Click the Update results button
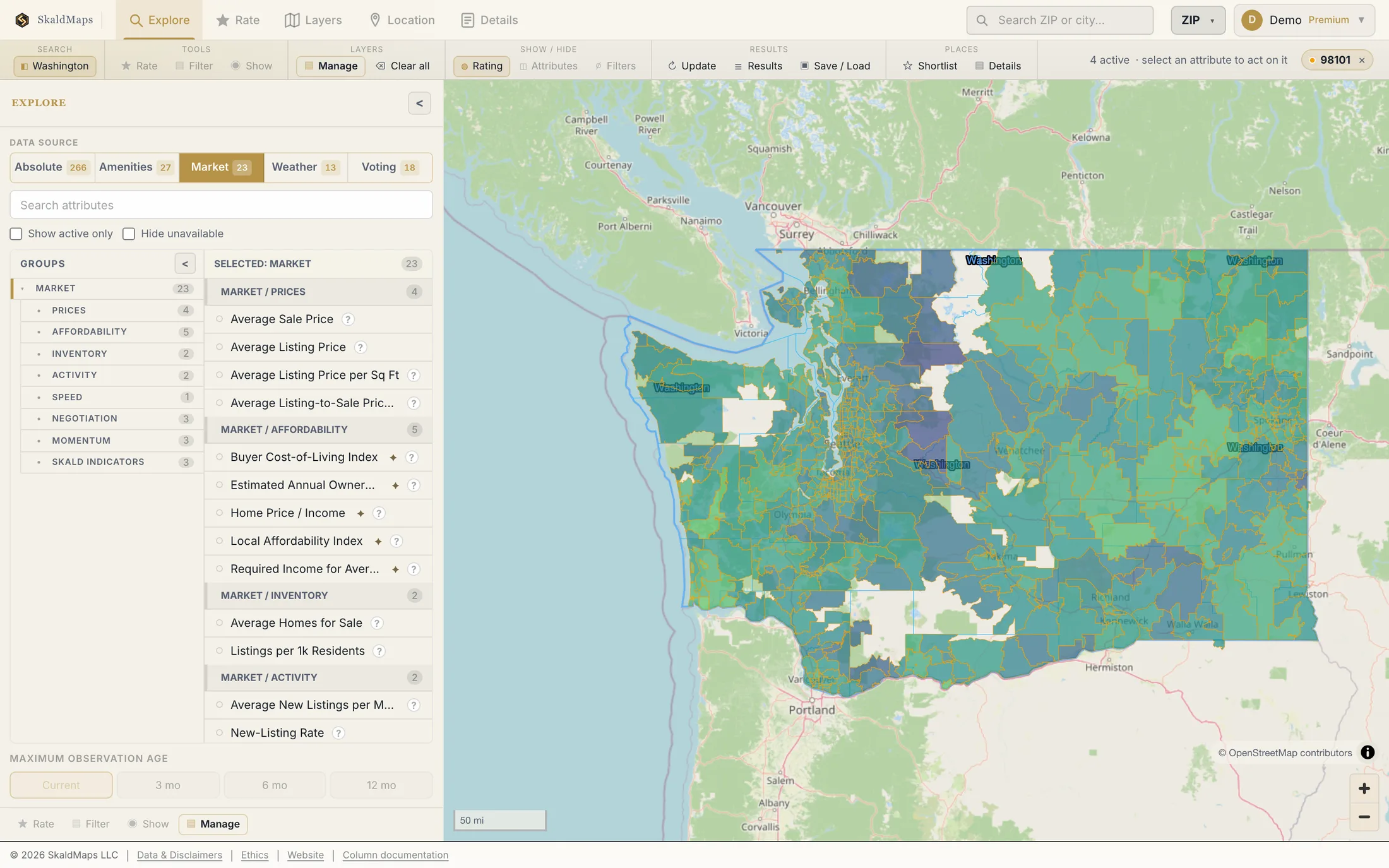Viewport: 1389px width, 868px height. click(692, 66)
